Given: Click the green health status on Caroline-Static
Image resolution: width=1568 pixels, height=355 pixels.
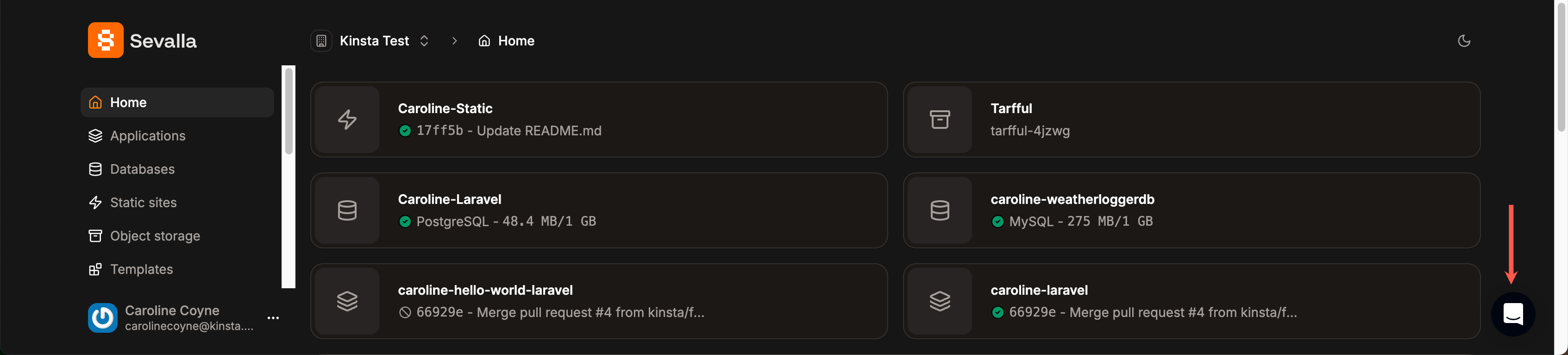Looking at the screenshot, I should point(404,130).
